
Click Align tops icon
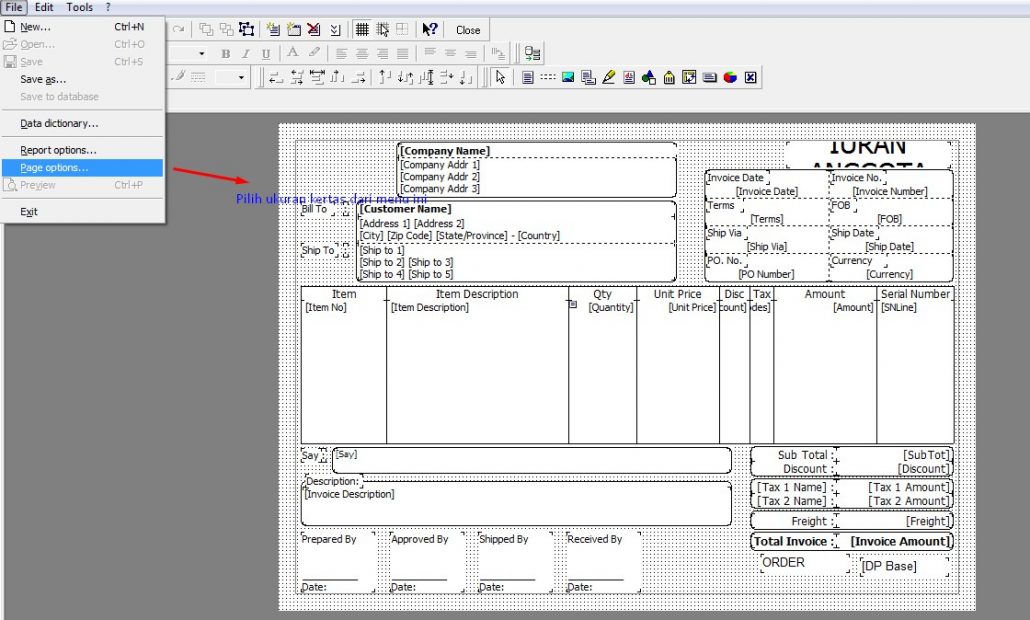(385, 78)
